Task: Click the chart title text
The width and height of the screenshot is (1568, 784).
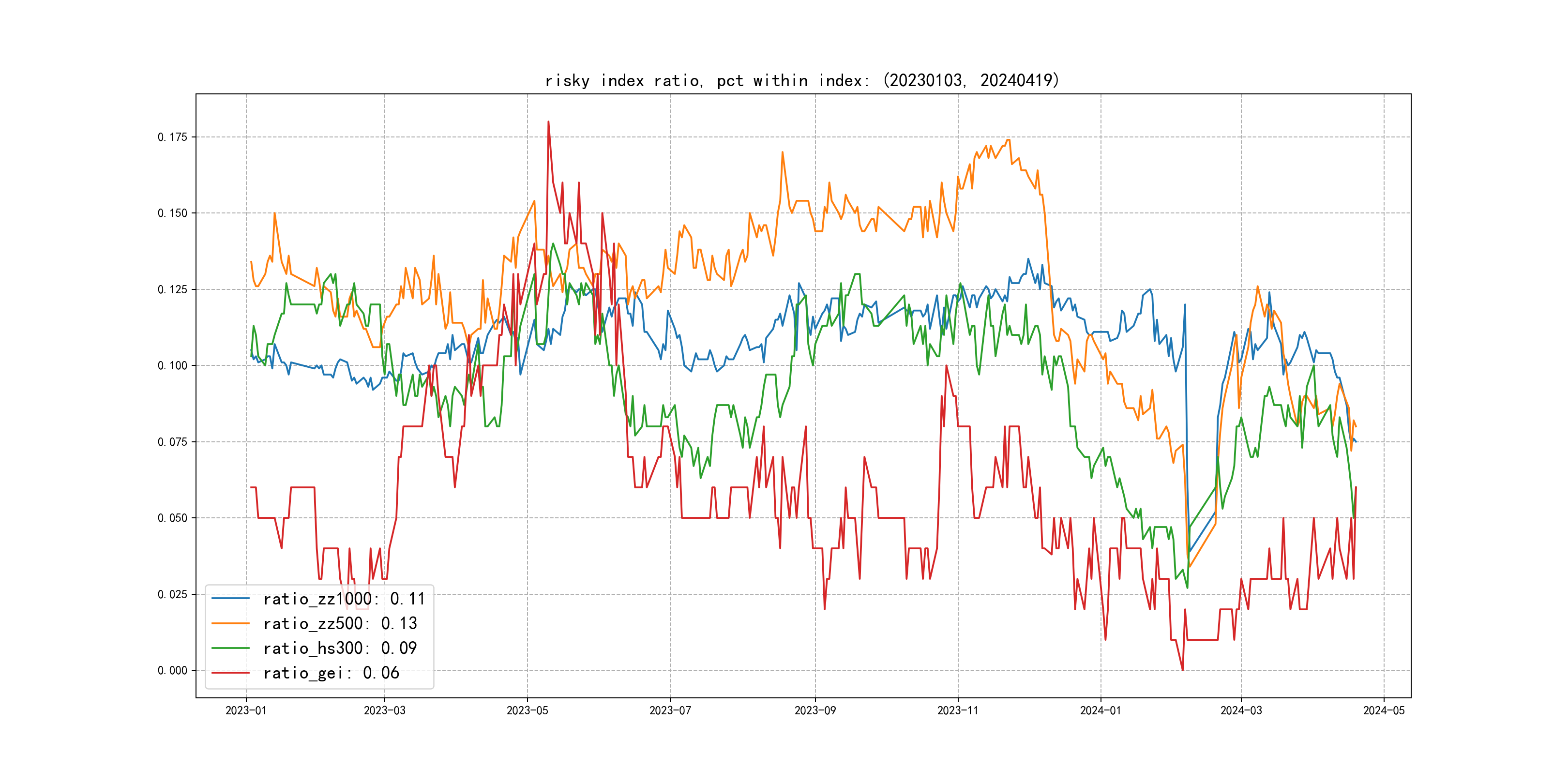Action: (801, 80)
